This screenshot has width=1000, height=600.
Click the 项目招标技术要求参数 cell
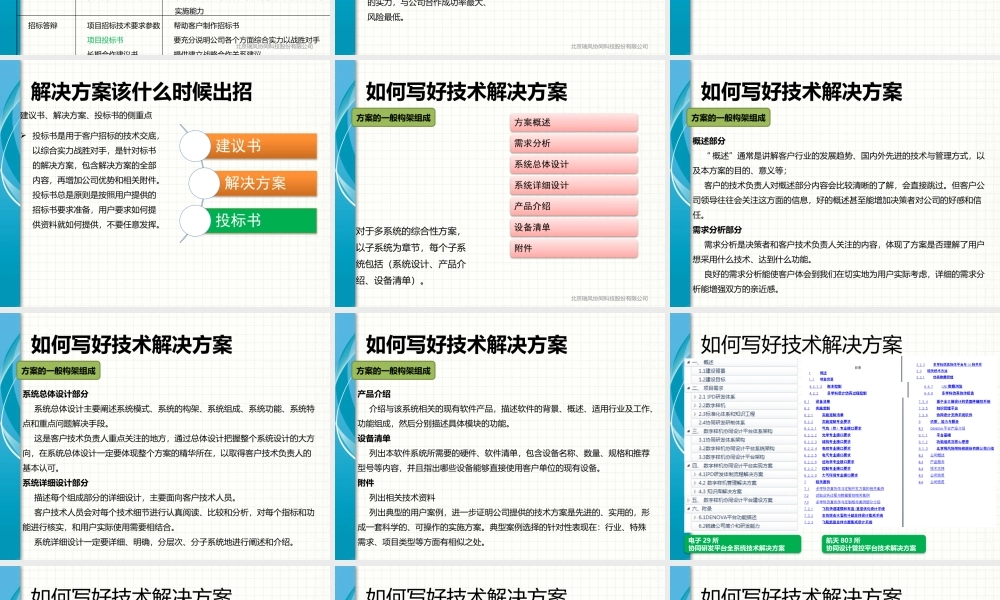tap(124, 26)
